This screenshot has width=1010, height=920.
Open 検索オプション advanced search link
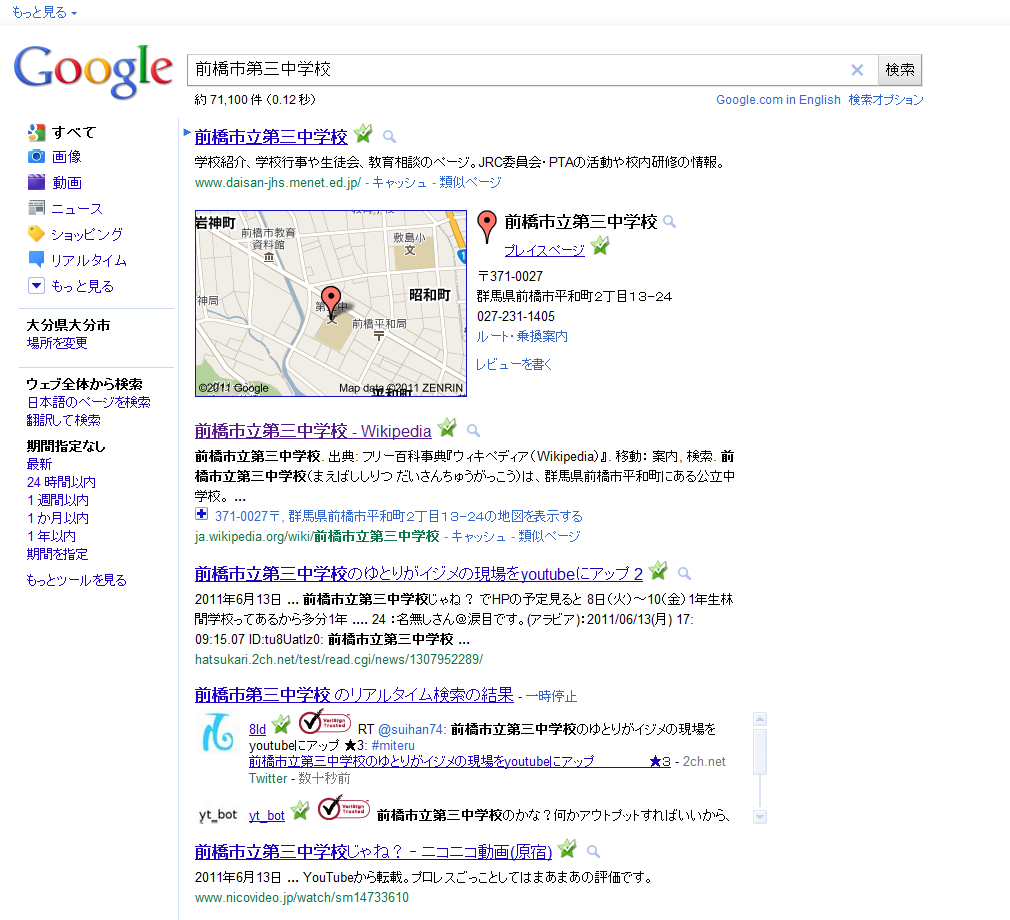point(886,100)
